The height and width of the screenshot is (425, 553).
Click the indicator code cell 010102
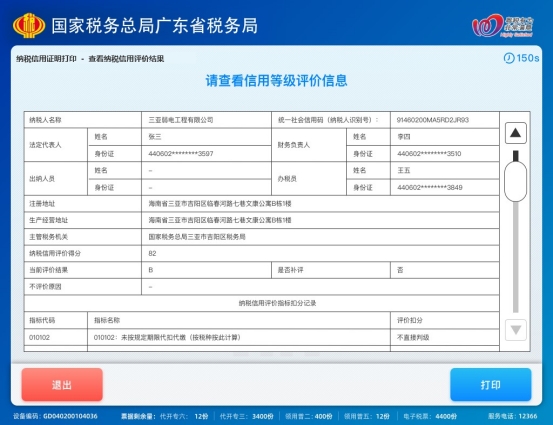pyautogui.click(x=56, y=338)
